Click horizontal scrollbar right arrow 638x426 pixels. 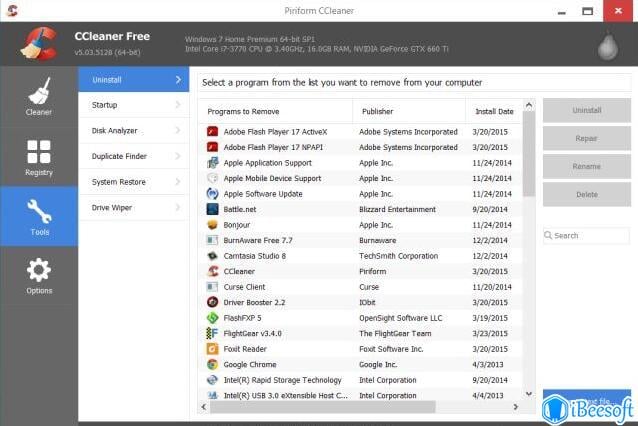point(516,406)
